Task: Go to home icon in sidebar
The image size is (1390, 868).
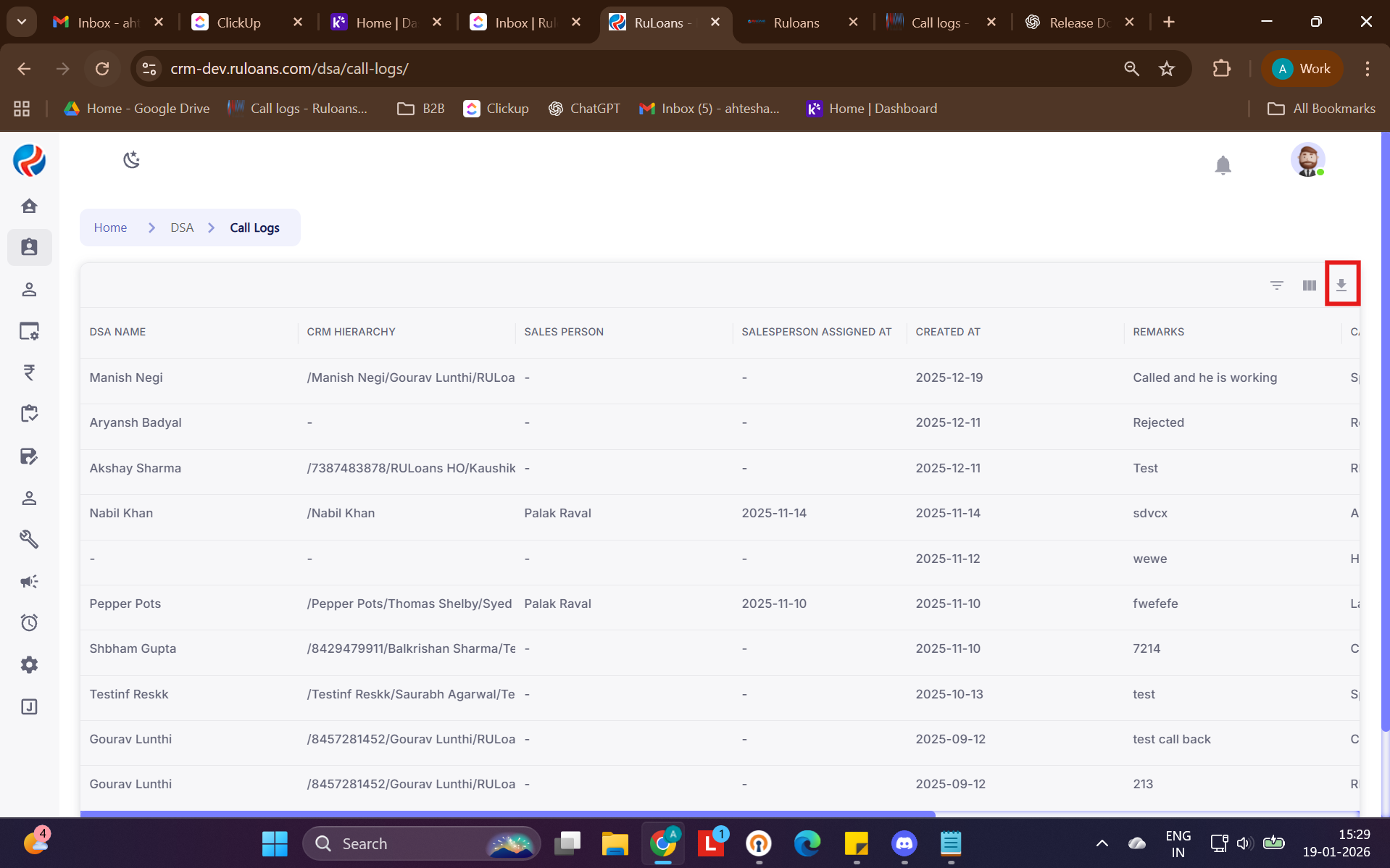Action: (x=29, y=206)
